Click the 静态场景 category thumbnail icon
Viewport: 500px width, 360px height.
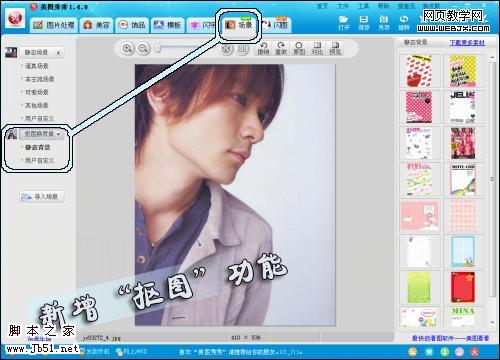[11, 52]
